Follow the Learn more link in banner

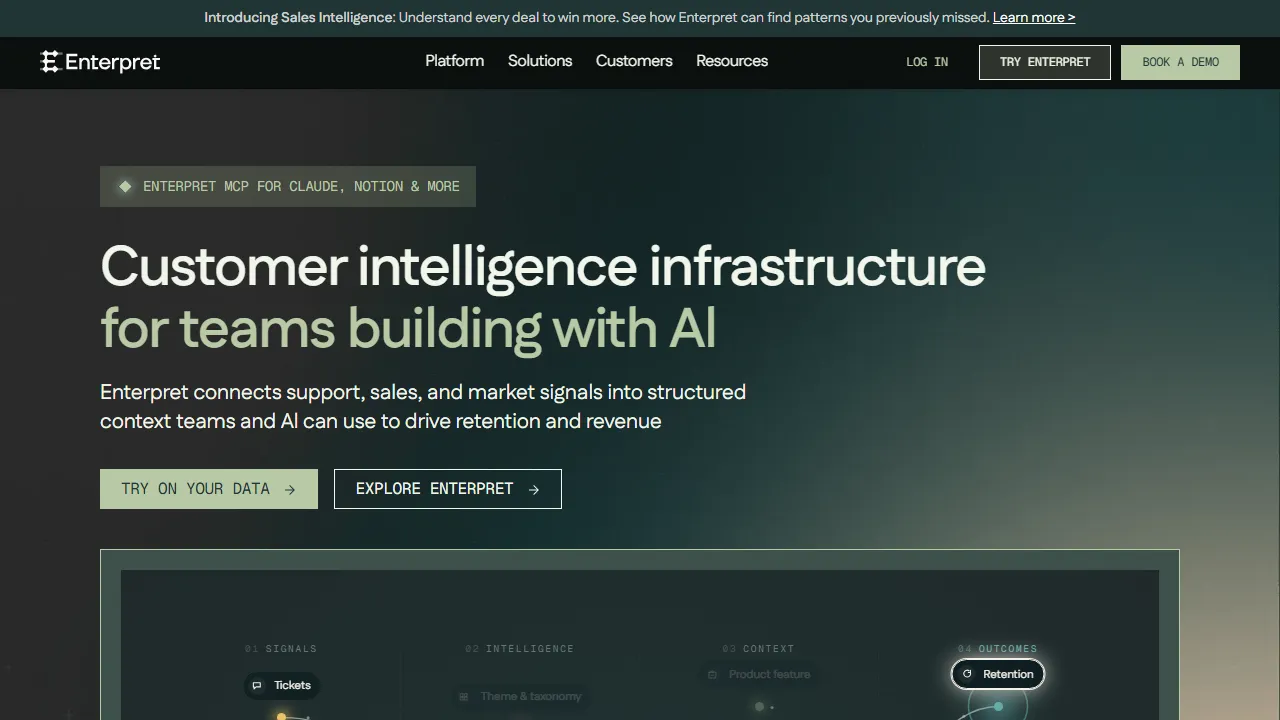pyautogui.click(x=1034, y=17)
